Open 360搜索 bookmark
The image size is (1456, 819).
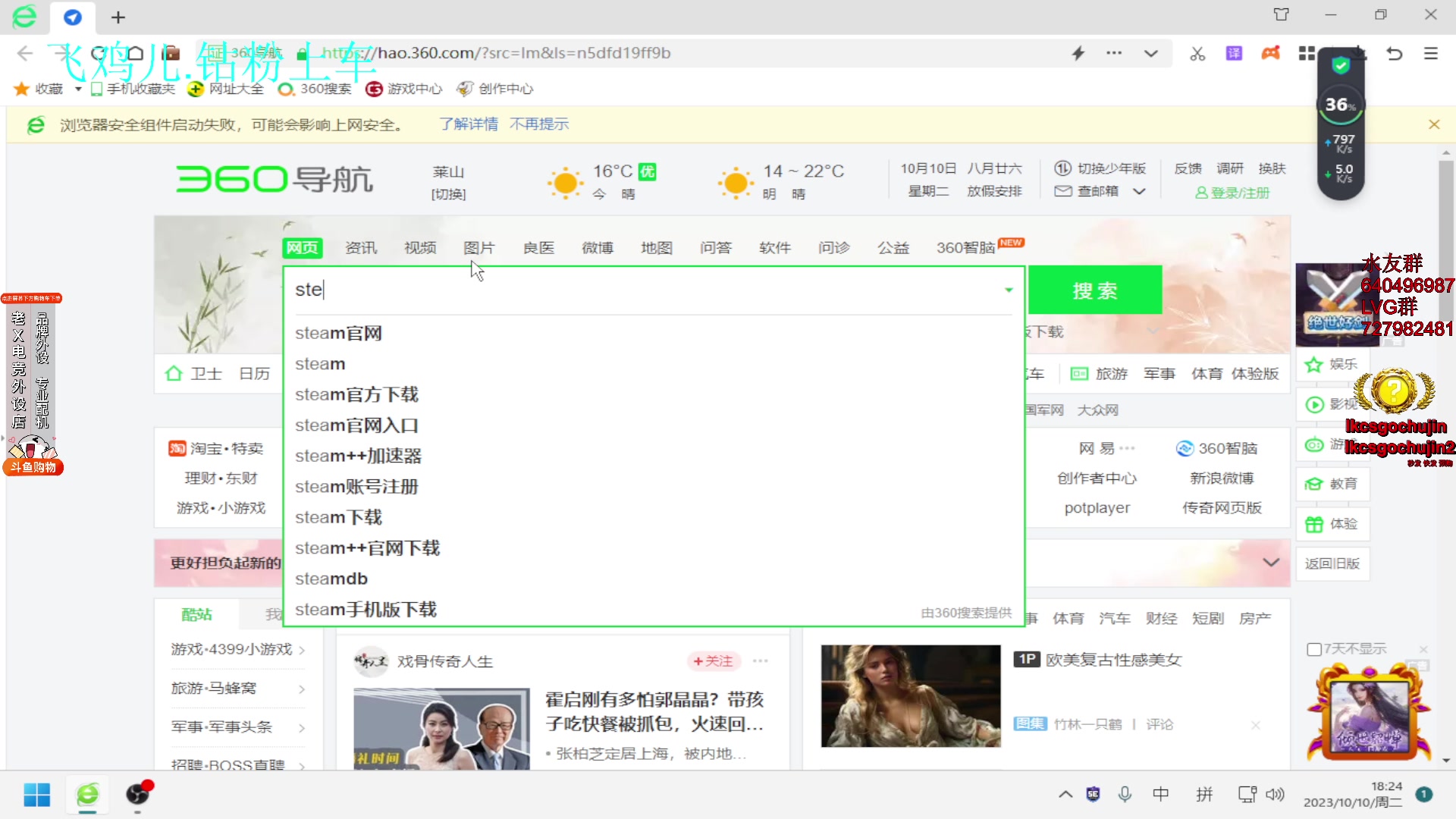coord(315,89)
